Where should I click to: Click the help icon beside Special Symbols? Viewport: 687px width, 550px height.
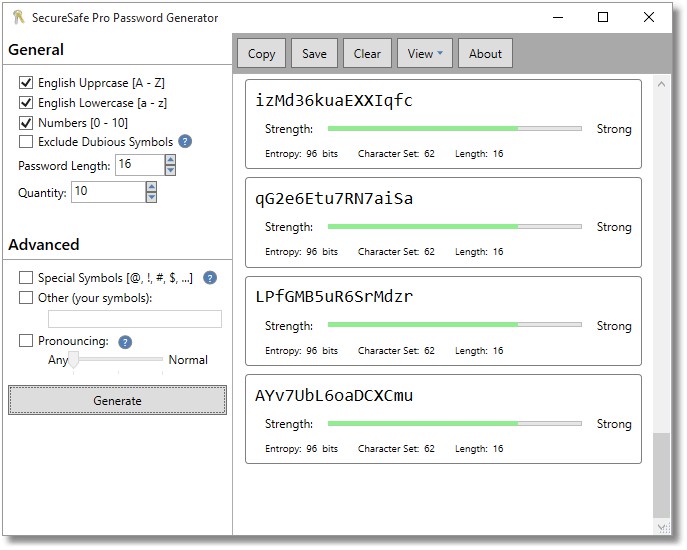(x=210, y=277)
